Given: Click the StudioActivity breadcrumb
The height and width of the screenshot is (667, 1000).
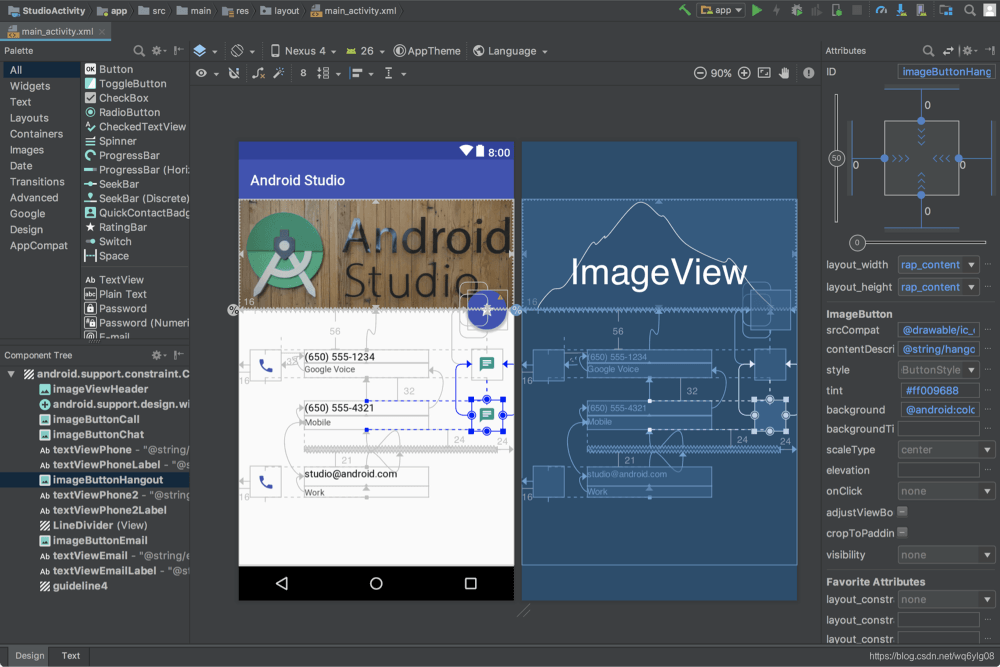Looking at the screenshot, I should pos(47,10).
